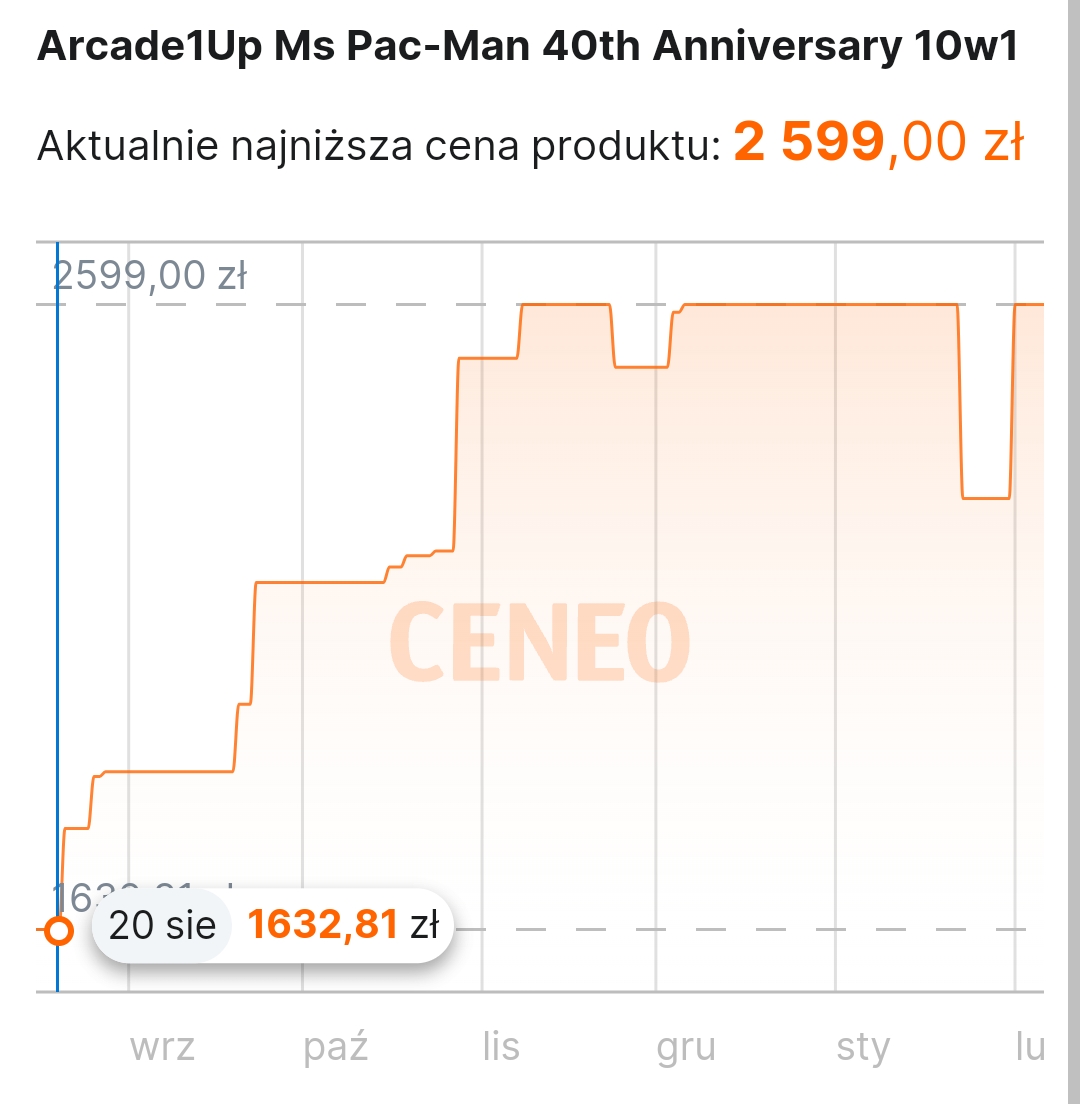The height and width of the screenshot is (1104, 1080).
Task: Click the 'Aktualnie najniższa cena produktu' label
Action: [x=379, y=146]
